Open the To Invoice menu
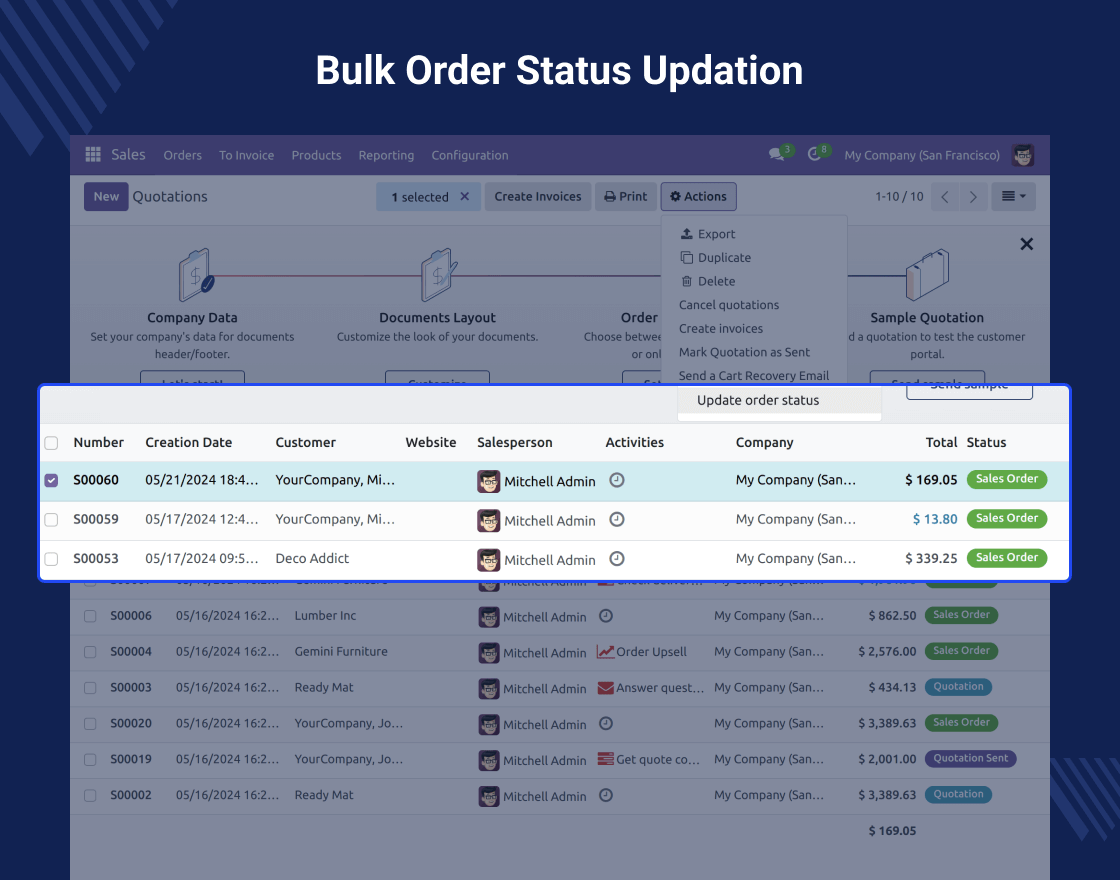 coord(246,155)
